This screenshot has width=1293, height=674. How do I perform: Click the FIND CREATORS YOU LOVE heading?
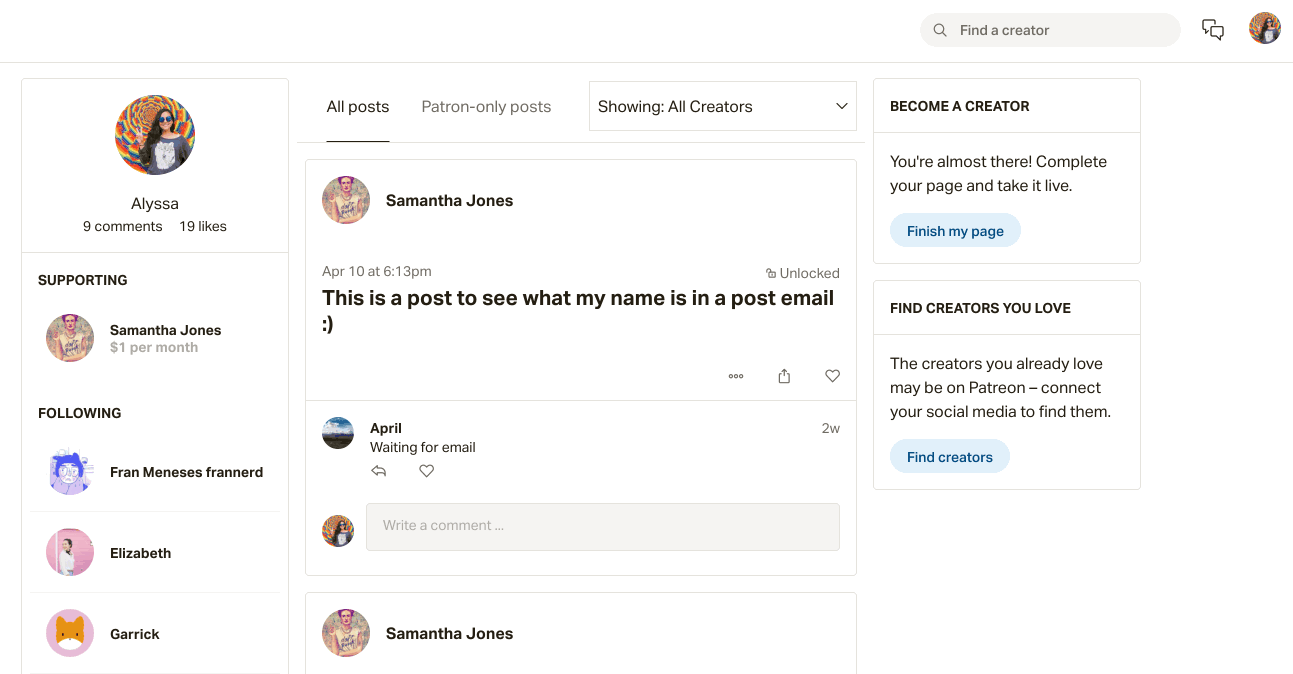click(980, 308)
